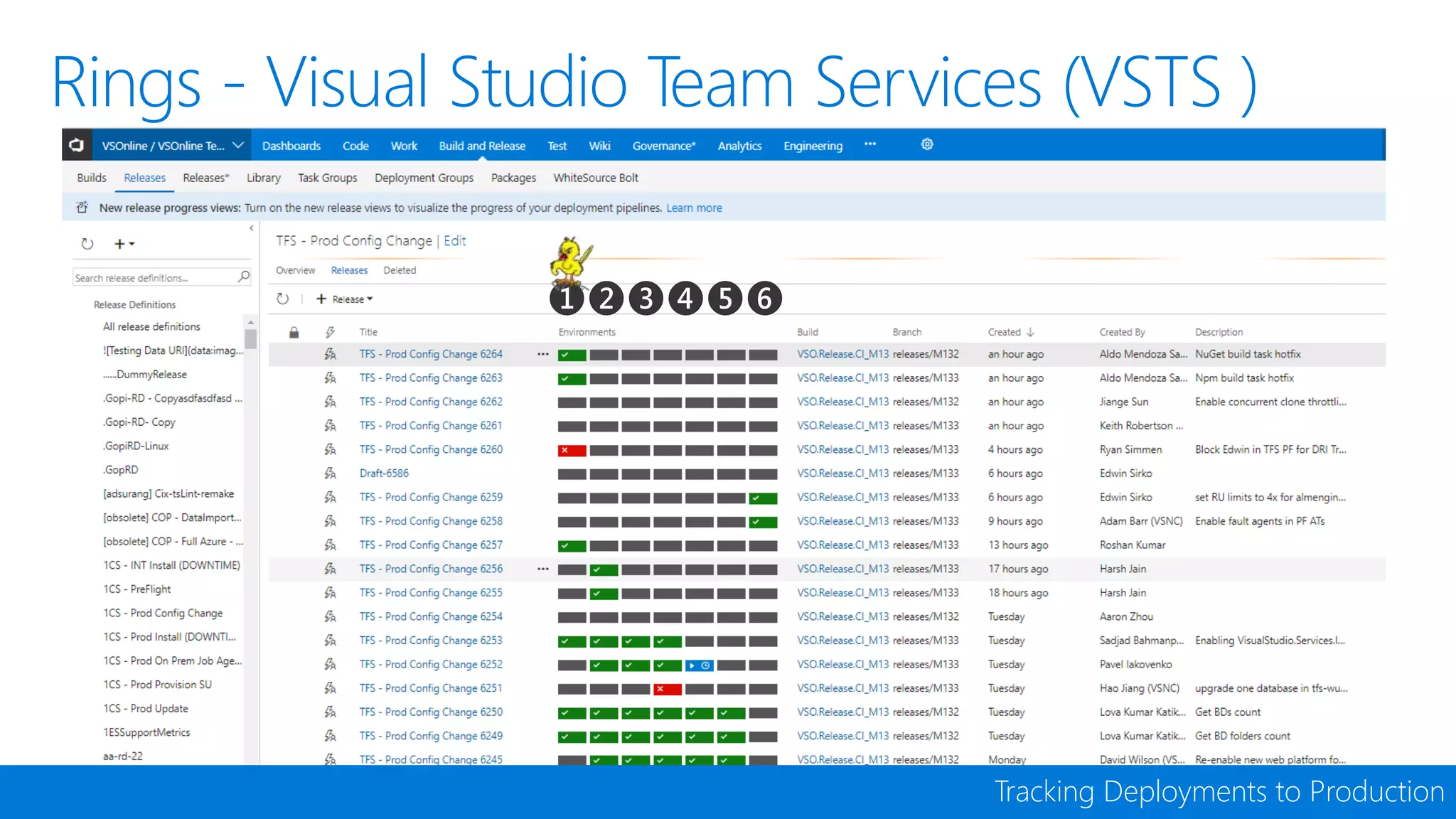
Task: Click succeeded first environment of release 6264
Action: tap(572, 355)
